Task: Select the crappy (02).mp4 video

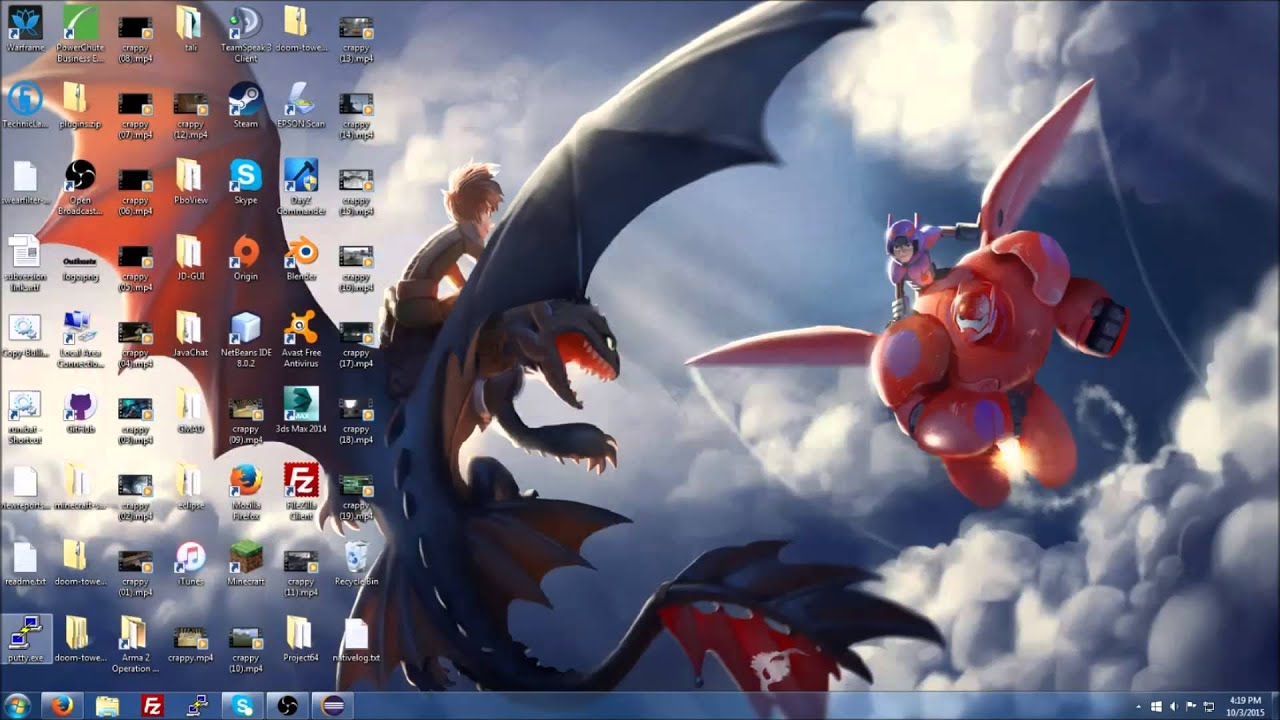Action: point(135,498)
